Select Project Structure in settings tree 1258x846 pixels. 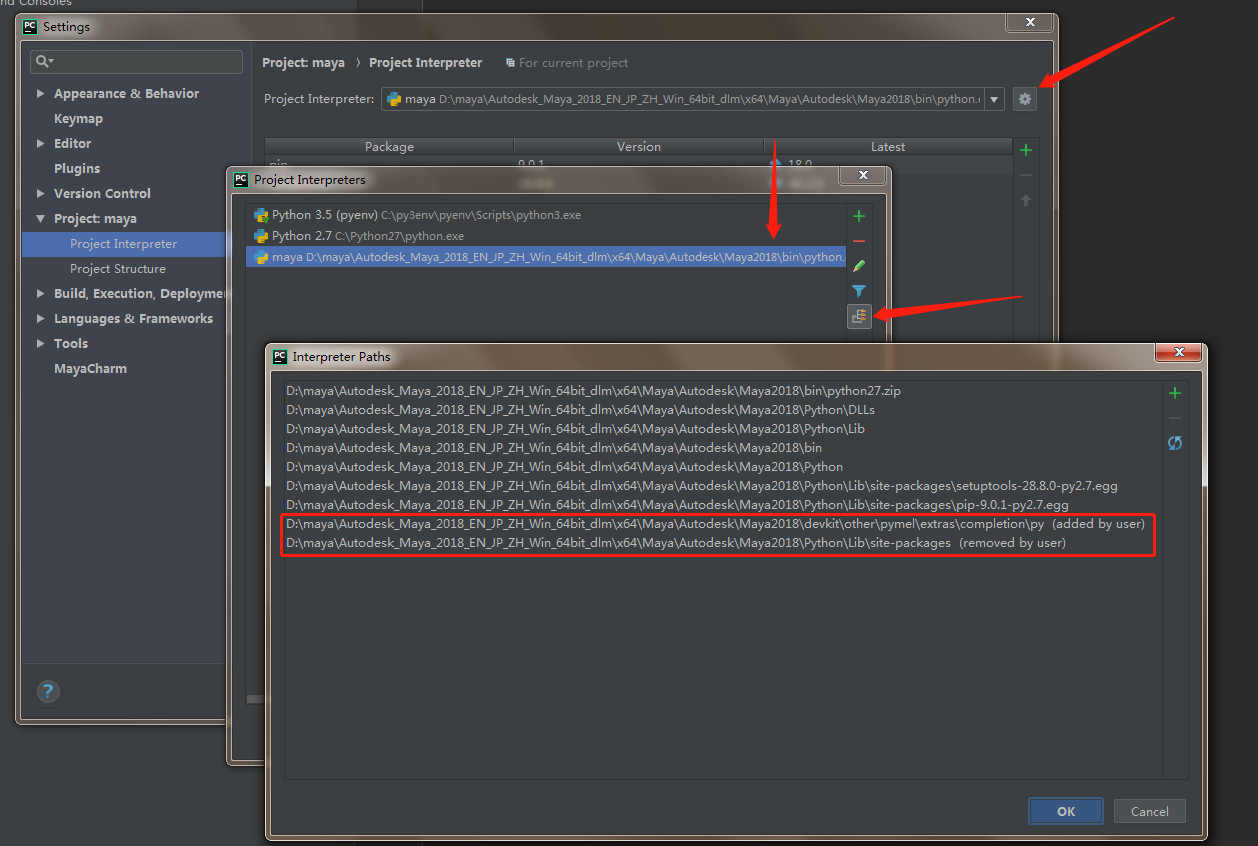118,269
